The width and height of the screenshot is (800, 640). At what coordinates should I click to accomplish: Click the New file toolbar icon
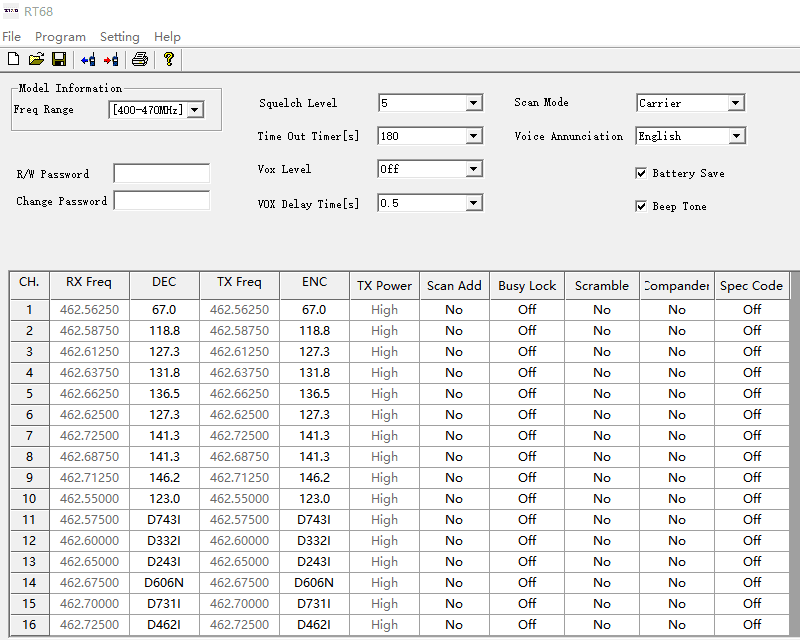13,60
